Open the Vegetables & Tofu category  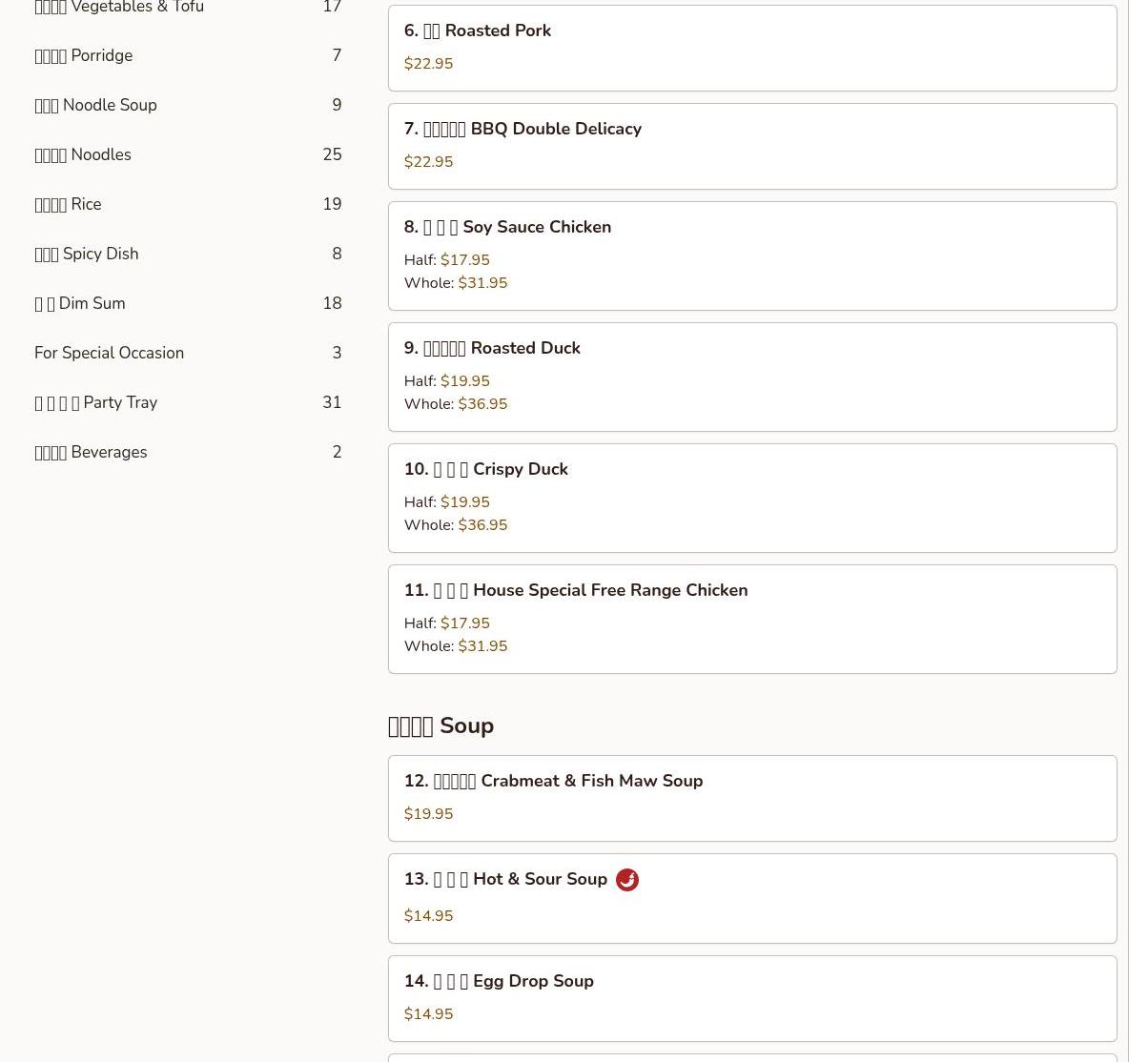click(x=188, y=7)
